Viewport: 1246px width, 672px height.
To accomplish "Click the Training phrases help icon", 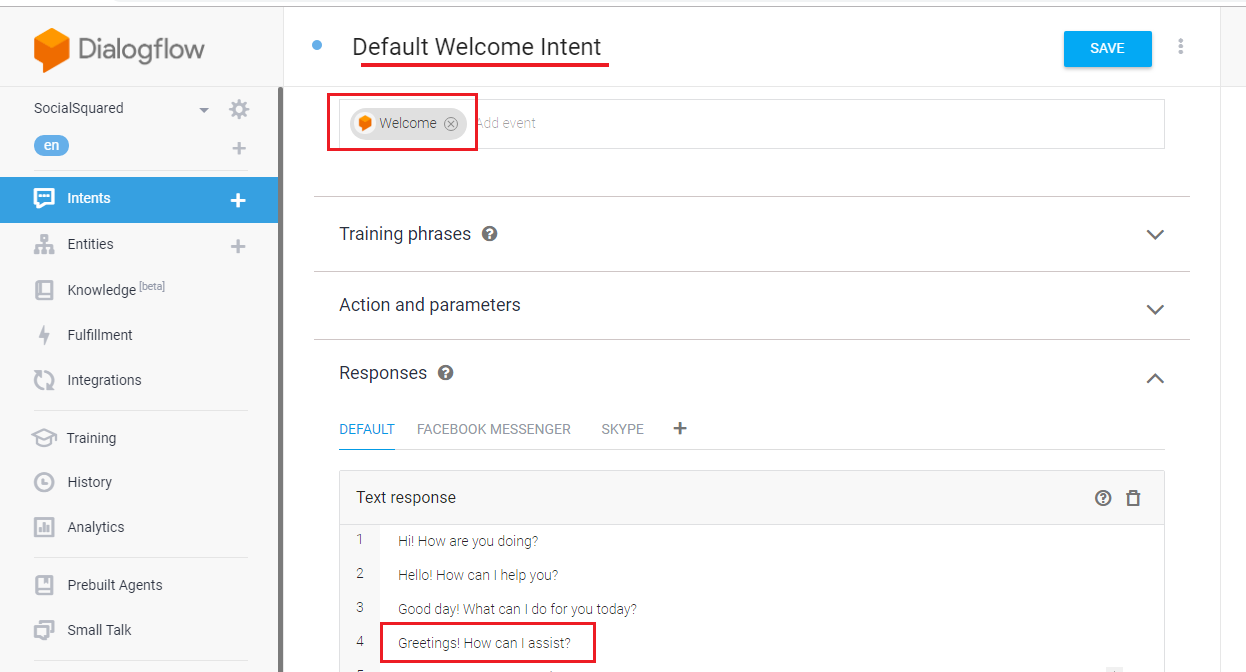I will [490, 234].
